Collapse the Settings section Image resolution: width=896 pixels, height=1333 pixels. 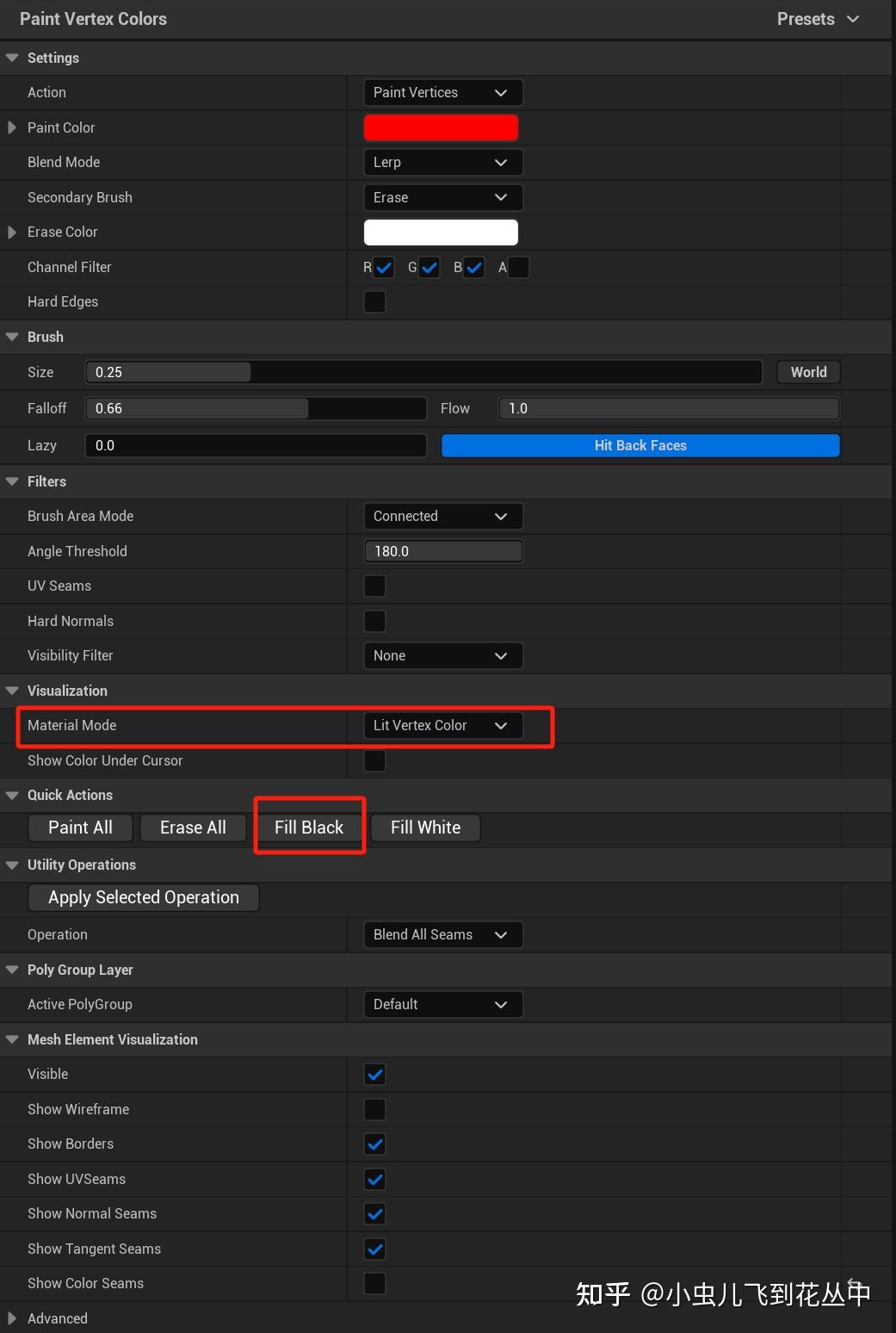click(11, 58)
